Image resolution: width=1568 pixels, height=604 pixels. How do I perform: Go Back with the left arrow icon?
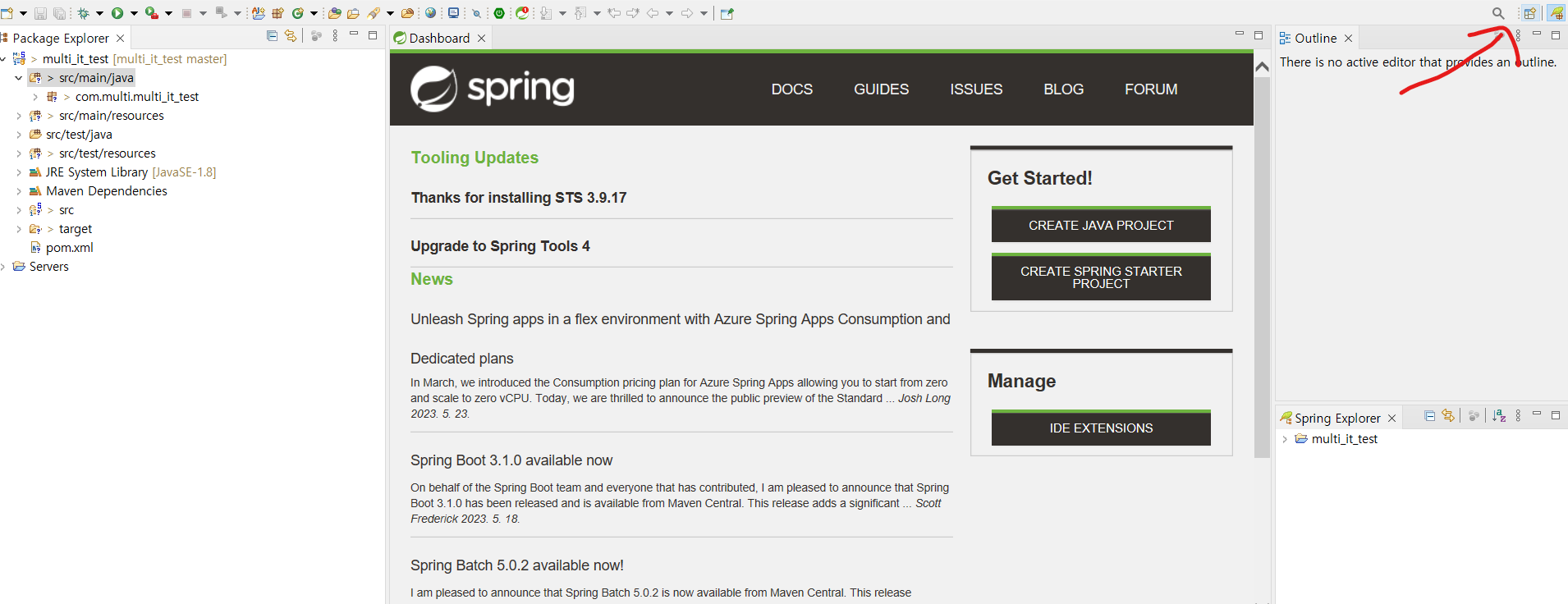point(653,13)
